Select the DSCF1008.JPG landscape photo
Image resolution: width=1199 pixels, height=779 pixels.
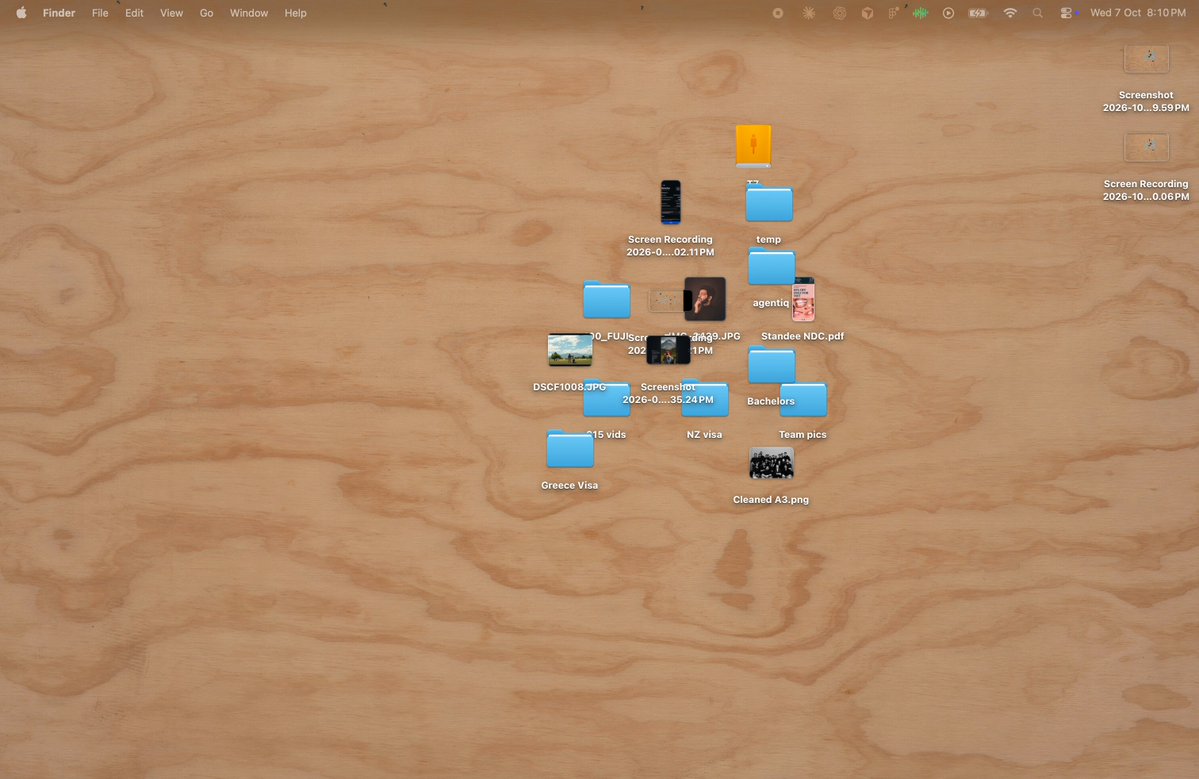[x=570, y=350]
